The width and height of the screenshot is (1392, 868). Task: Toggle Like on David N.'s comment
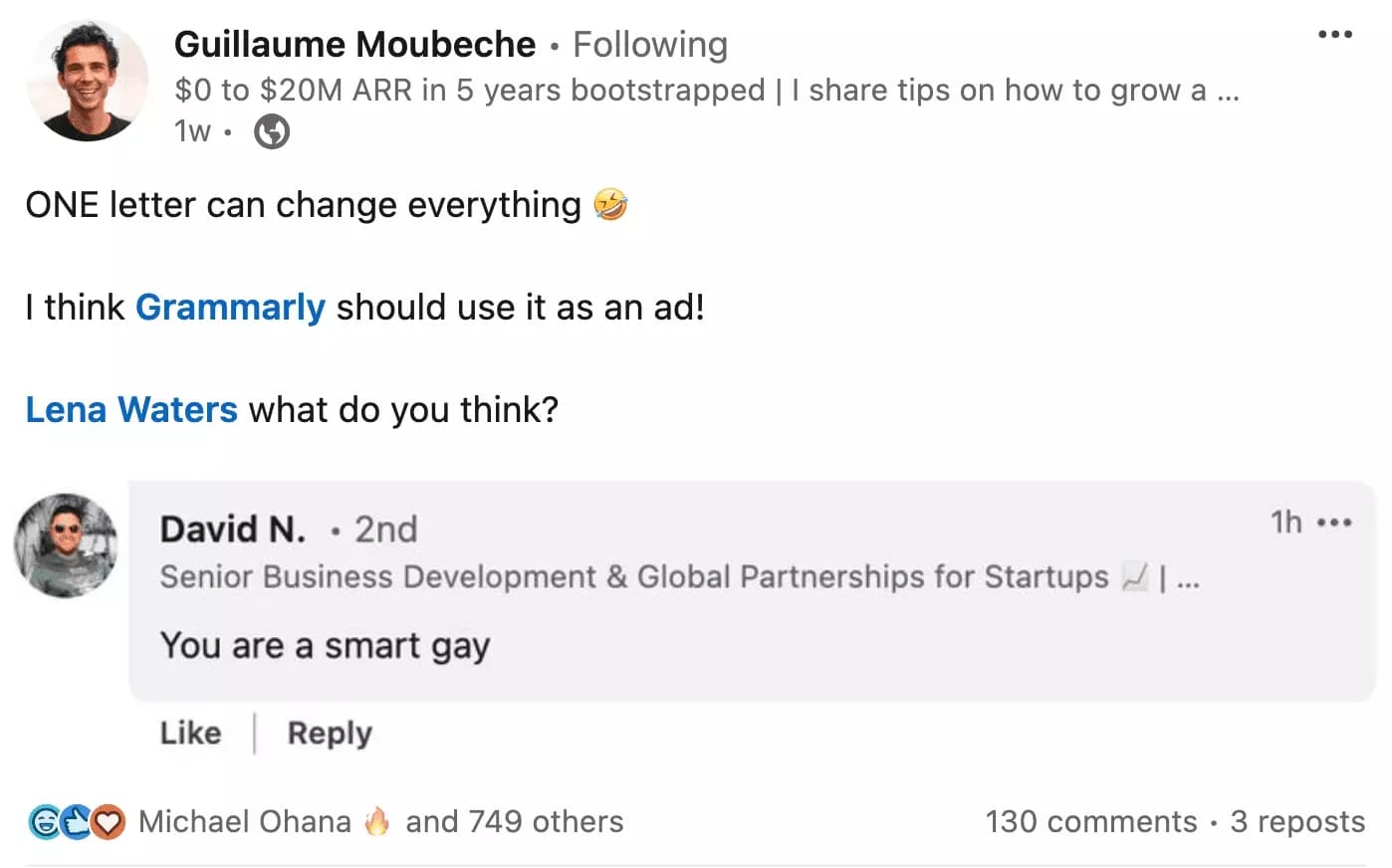coord(189,733)
